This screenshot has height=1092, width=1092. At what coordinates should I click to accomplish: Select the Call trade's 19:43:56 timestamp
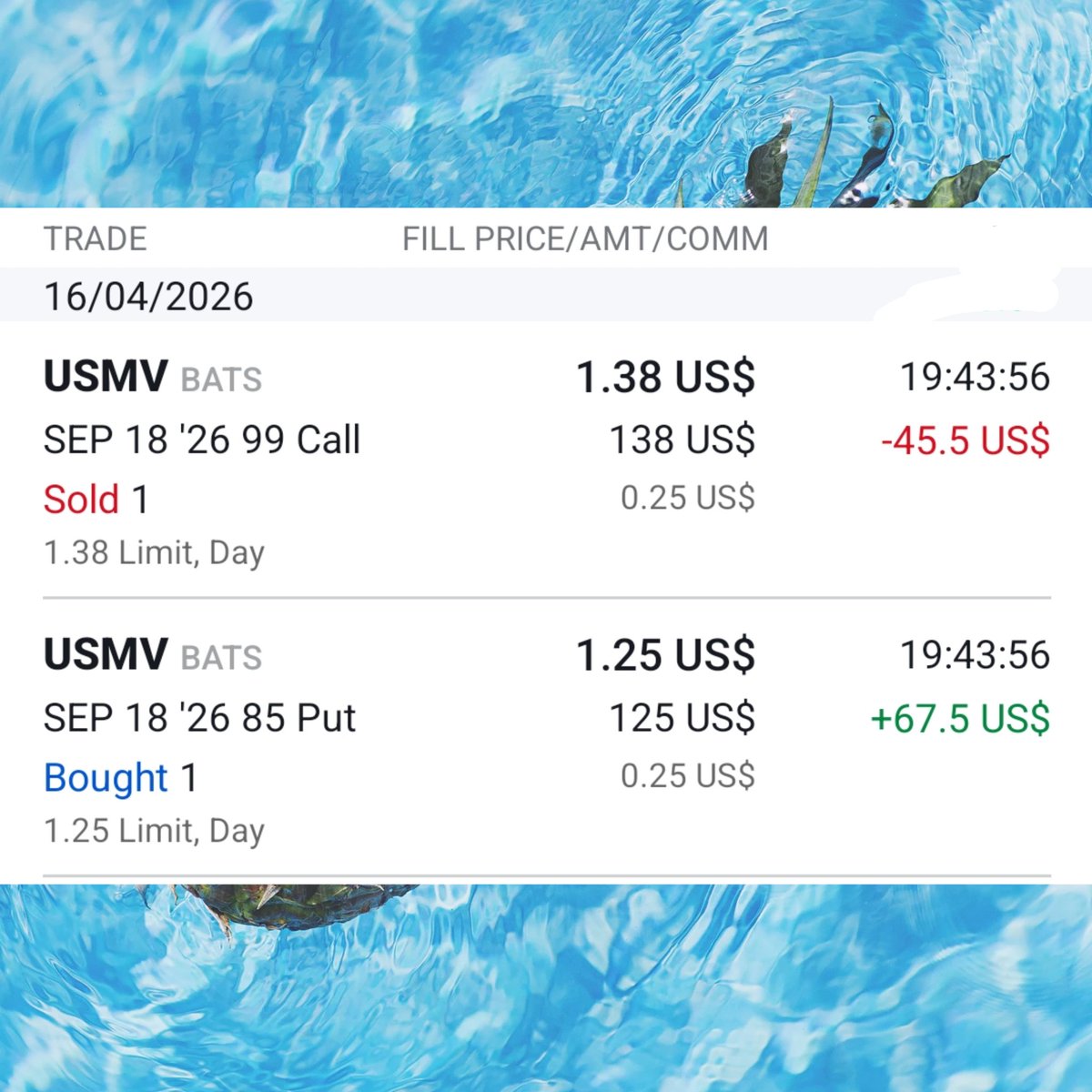[975, 377]
